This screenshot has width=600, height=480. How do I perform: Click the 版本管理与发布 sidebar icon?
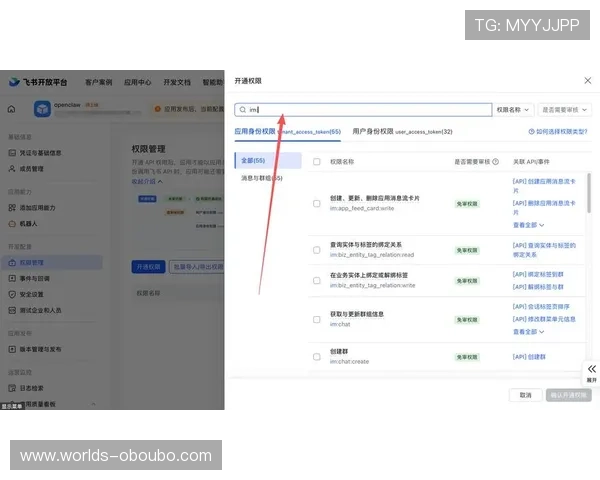(x=12, y=349)
